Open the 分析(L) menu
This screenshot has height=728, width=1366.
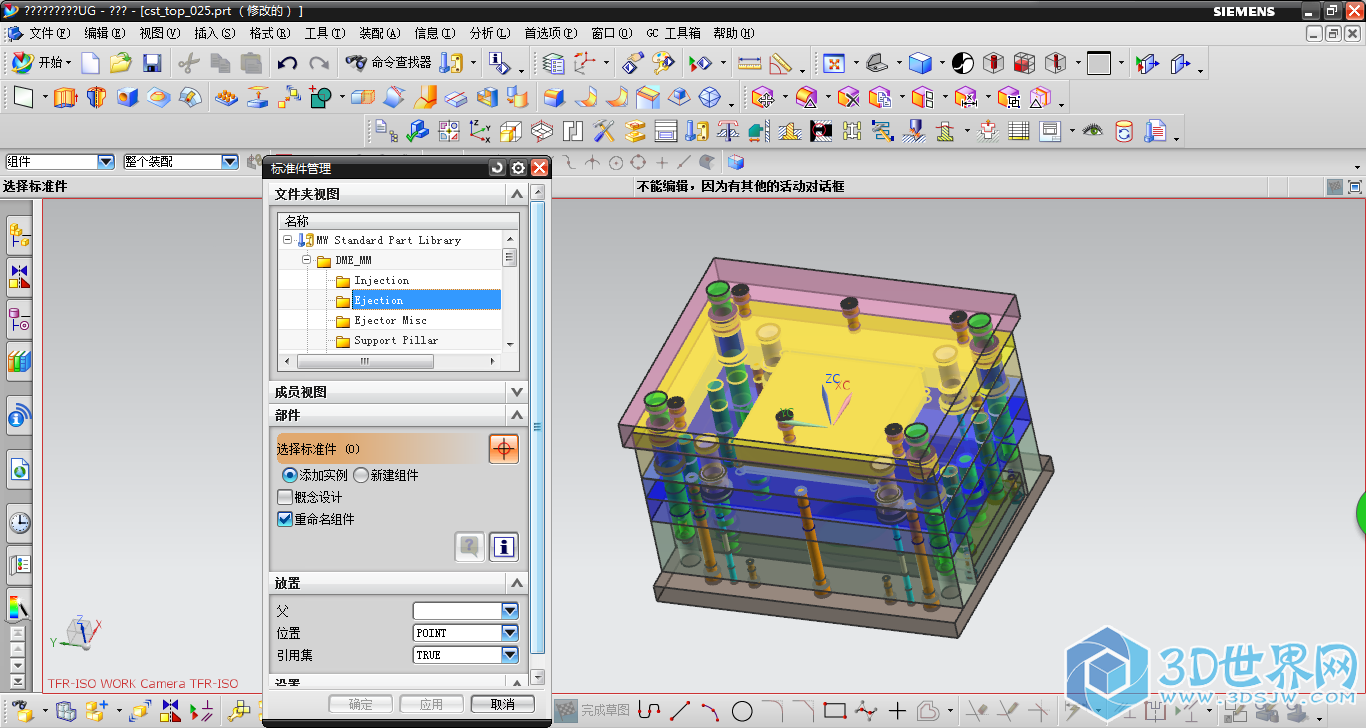pos(489,33)
